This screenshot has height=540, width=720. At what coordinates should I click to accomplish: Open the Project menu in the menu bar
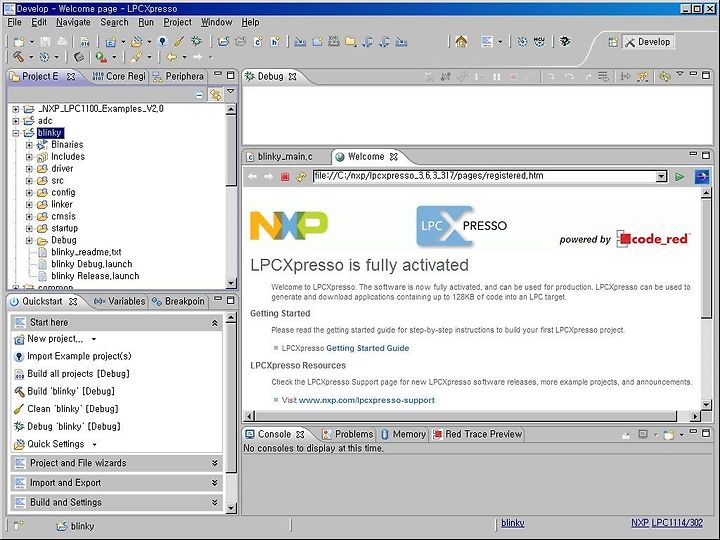point(177,22)
